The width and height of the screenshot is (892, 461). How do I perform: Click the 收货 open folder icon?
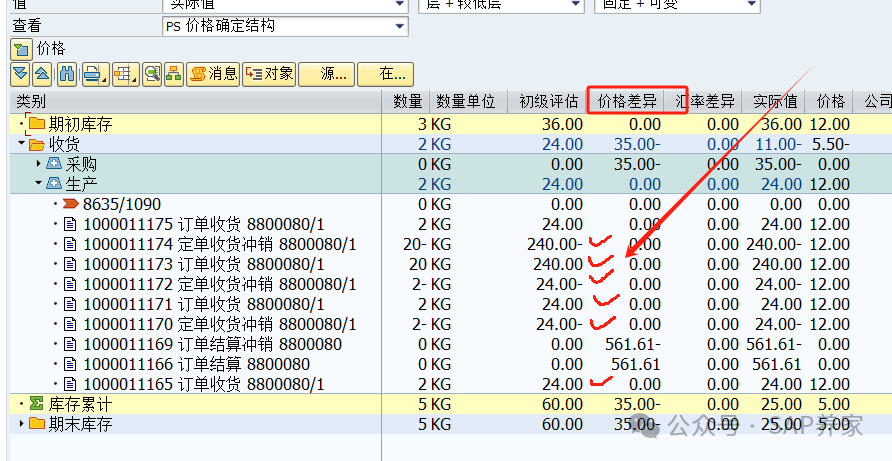point(37,144)
